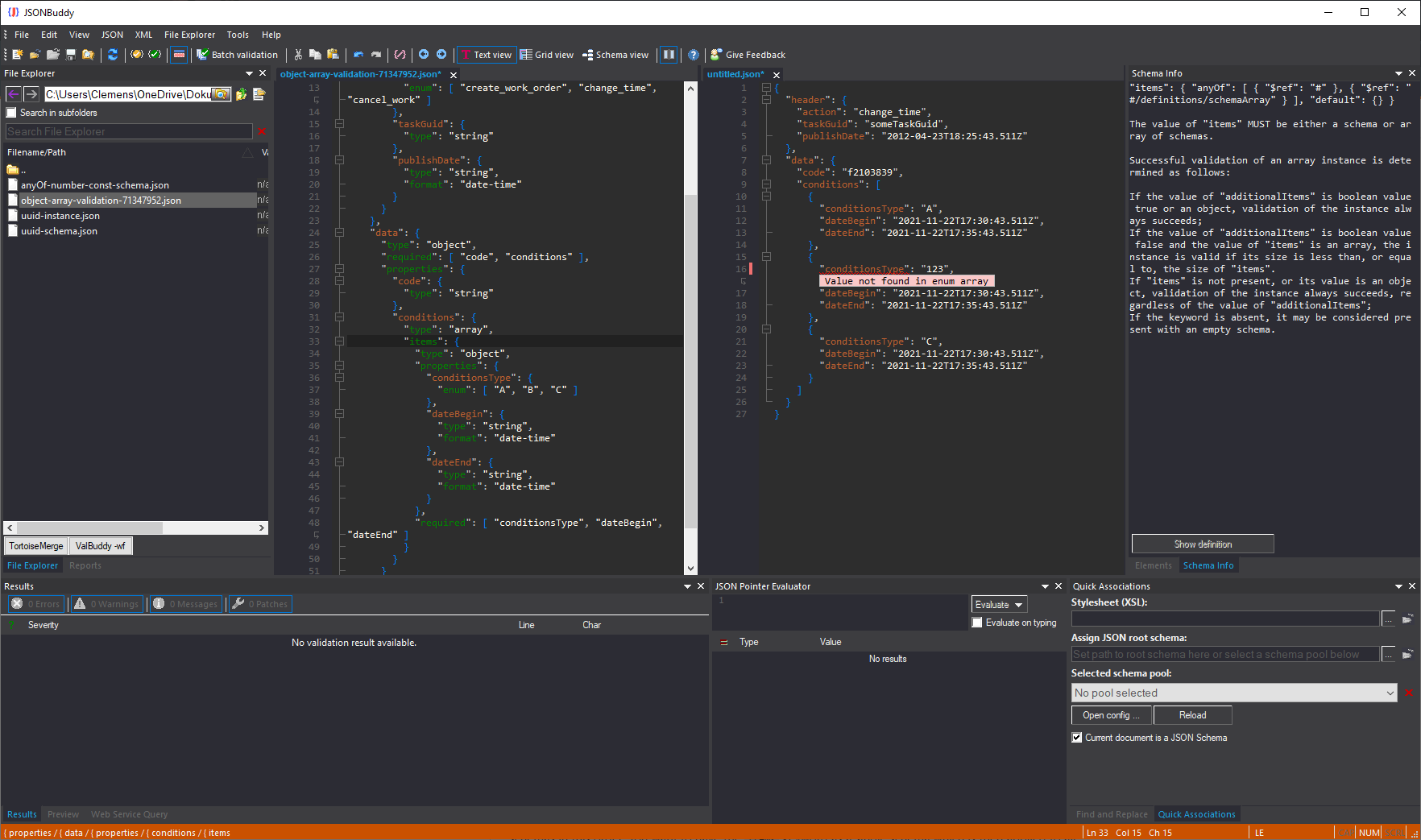Enable Search in subfolders checkbox

coord(11,113)
